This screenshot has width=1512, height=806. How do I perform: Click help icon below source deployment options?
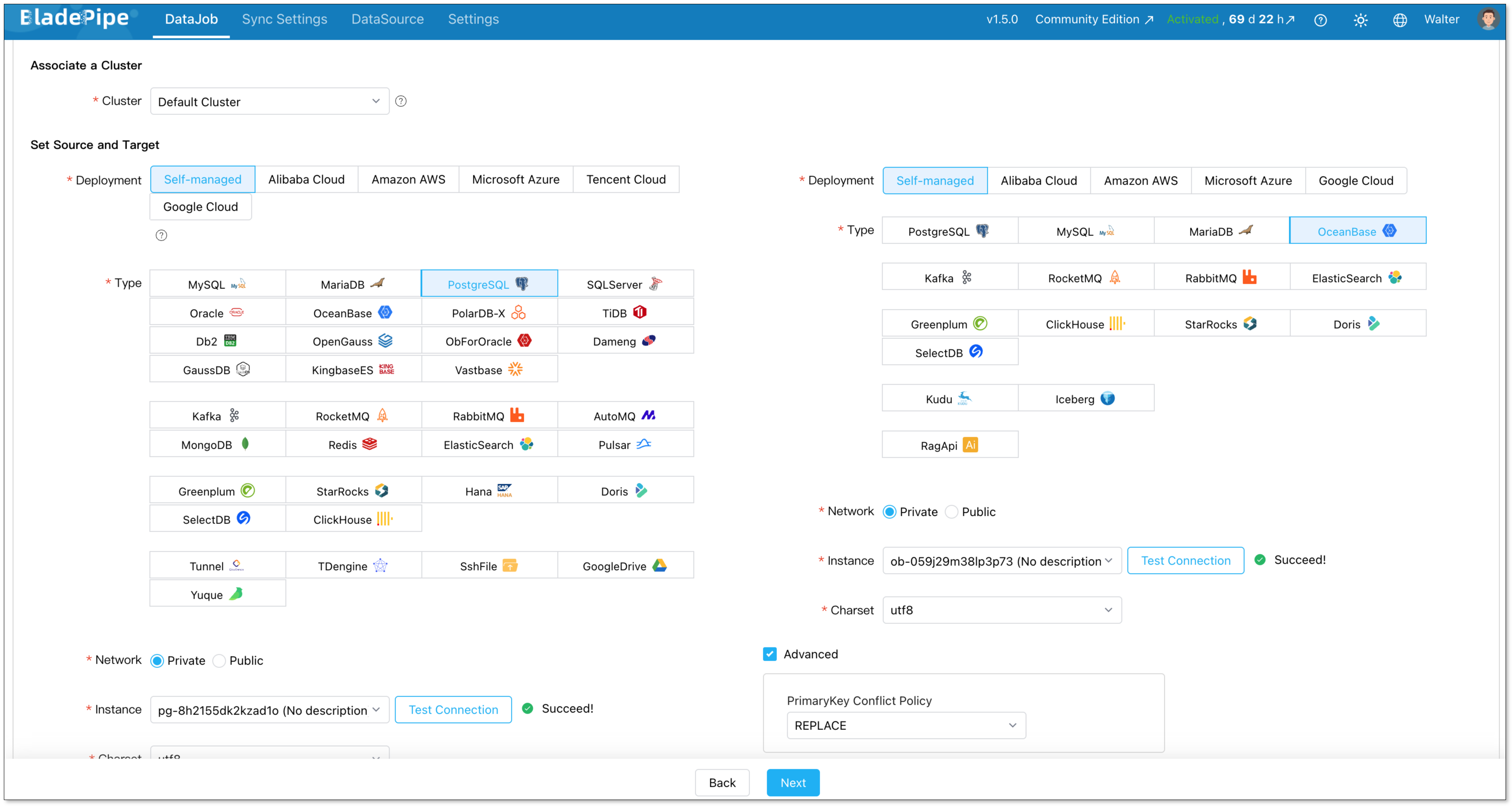[161, 235]
